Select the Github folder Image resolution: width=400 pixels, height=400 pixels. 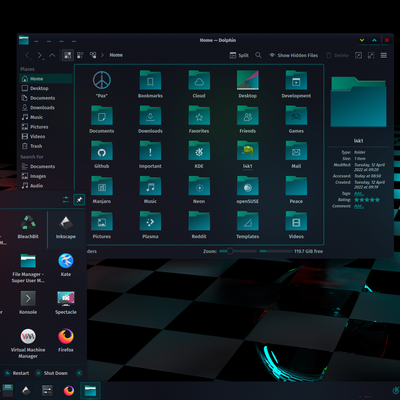pos(102,154)
